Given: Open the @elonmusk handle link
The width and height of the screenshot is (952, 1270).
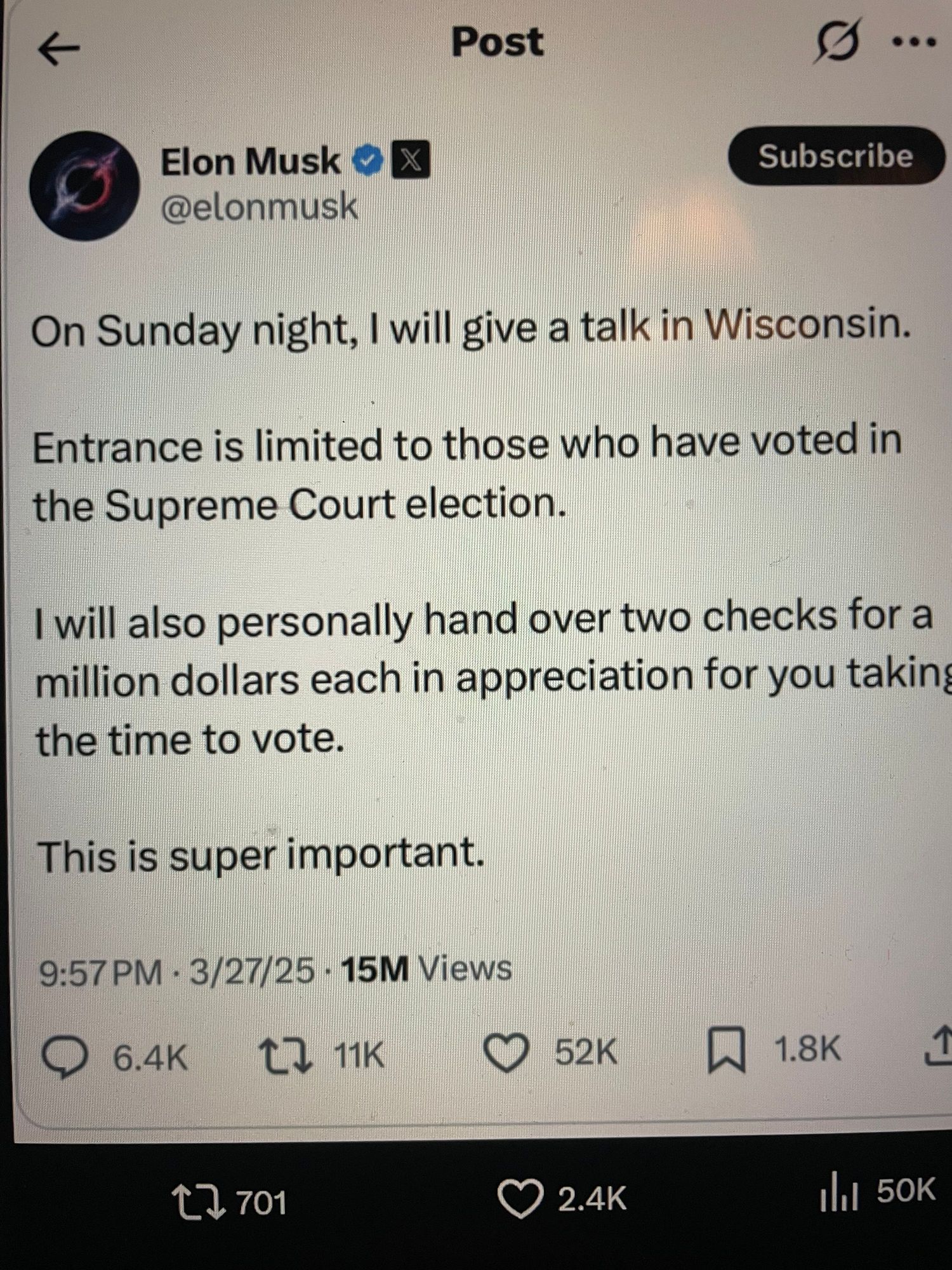Looking at the screenshot, I should point(260,208).
